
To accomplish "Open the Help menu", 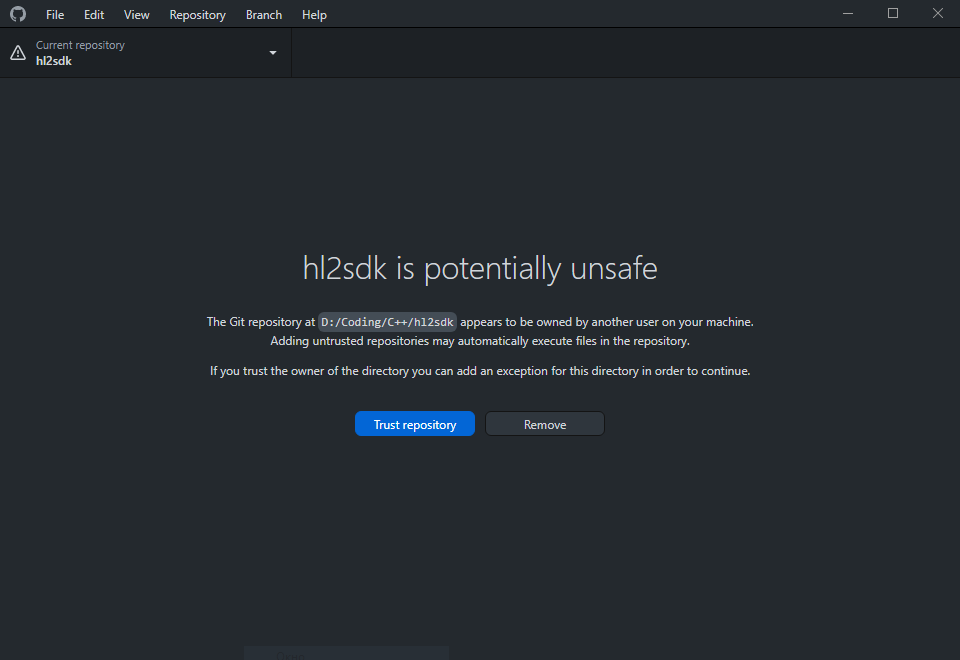I will pyautogui.click(x=314, y=14).
